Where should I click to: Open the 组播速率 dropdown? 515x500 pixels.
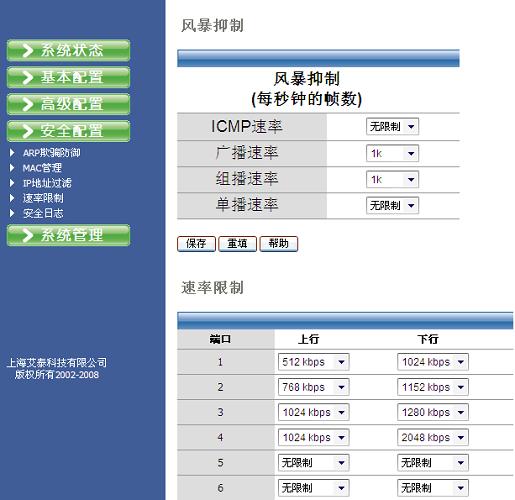(392, 180)
